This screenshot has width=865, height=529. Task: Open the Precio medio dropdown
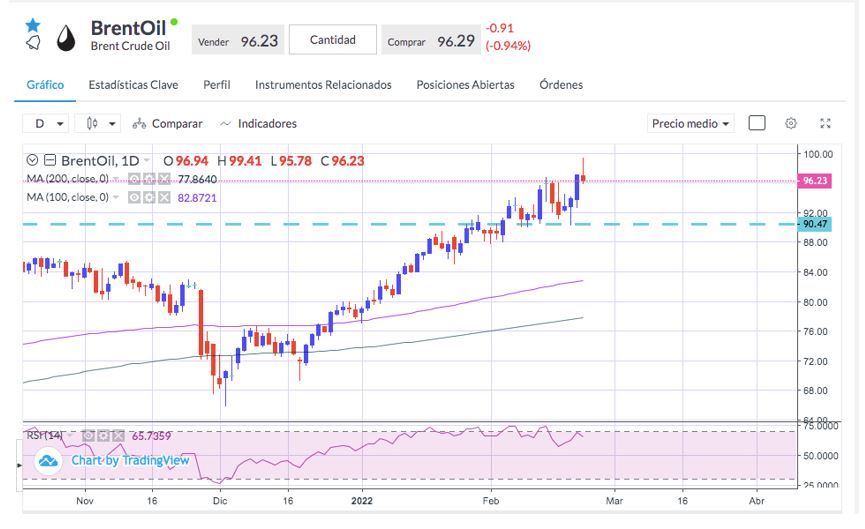[x=691, y=124]
